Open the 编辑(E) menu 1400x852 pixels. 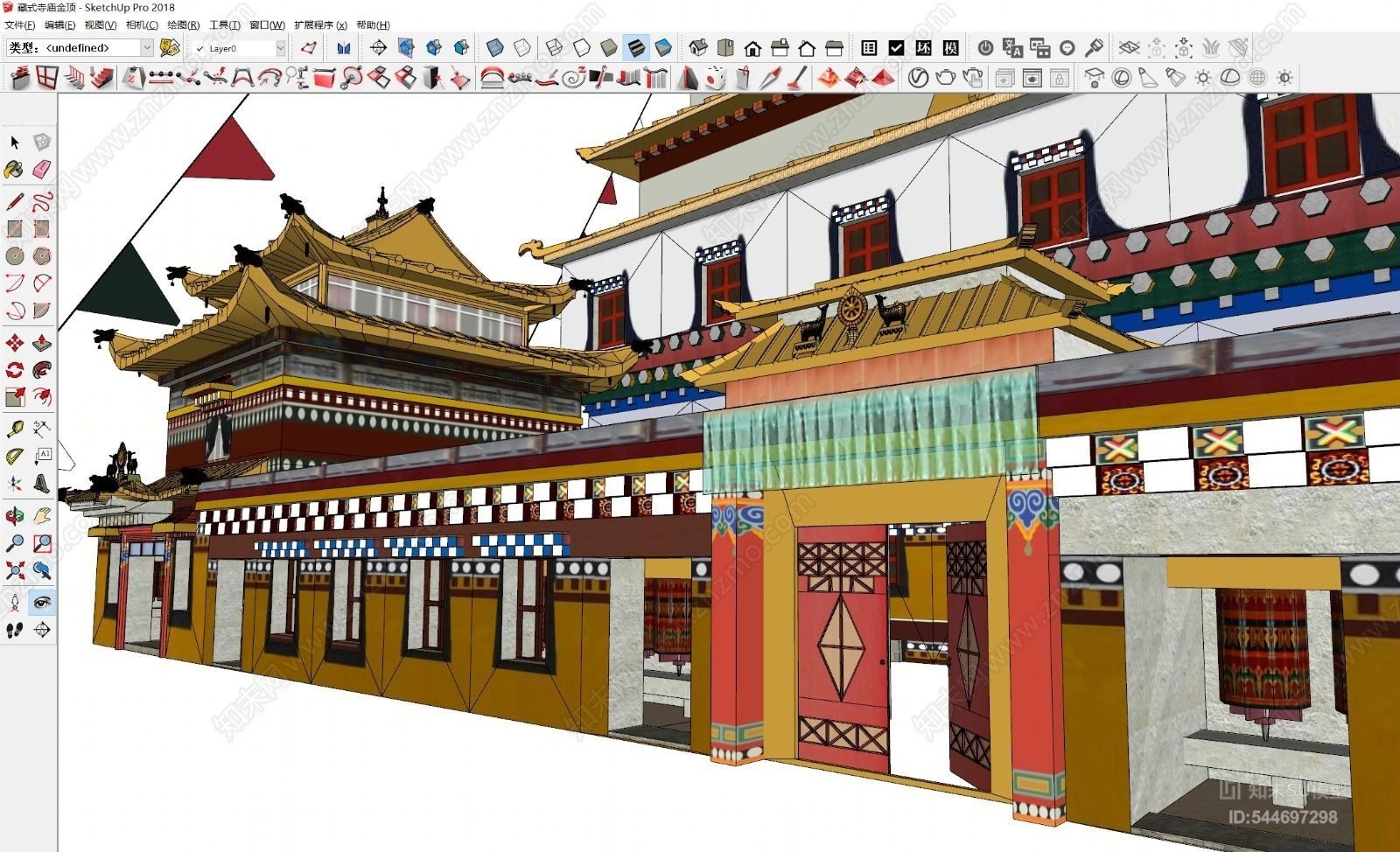60,25
